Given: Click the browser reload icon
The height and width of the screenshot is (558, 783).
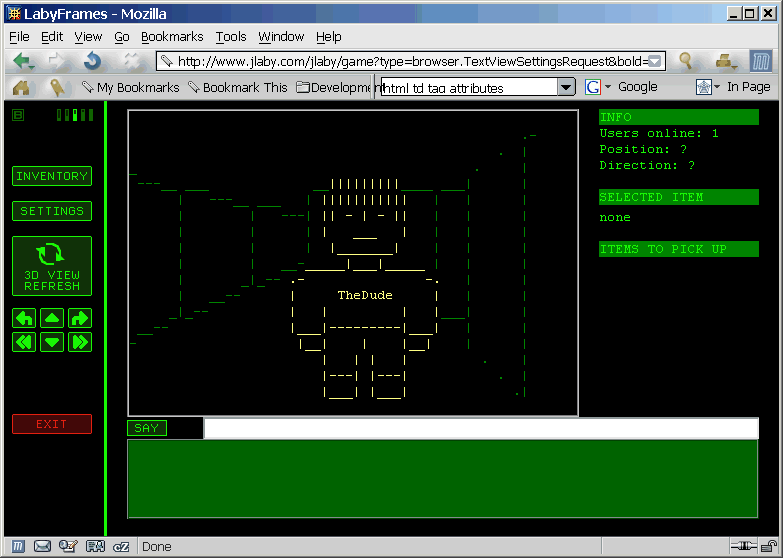Looking at the screenshot, I should coord(93,61).
